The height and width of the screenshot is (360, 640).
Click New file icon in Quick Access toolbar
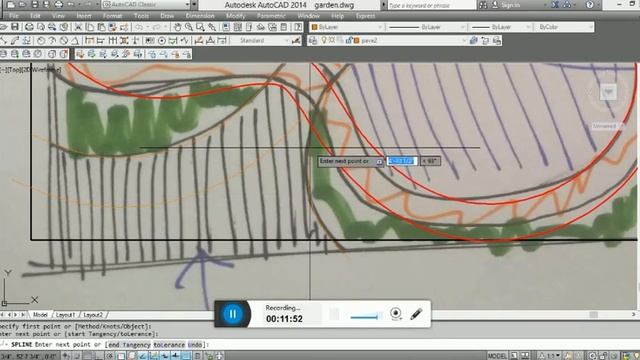11,5
